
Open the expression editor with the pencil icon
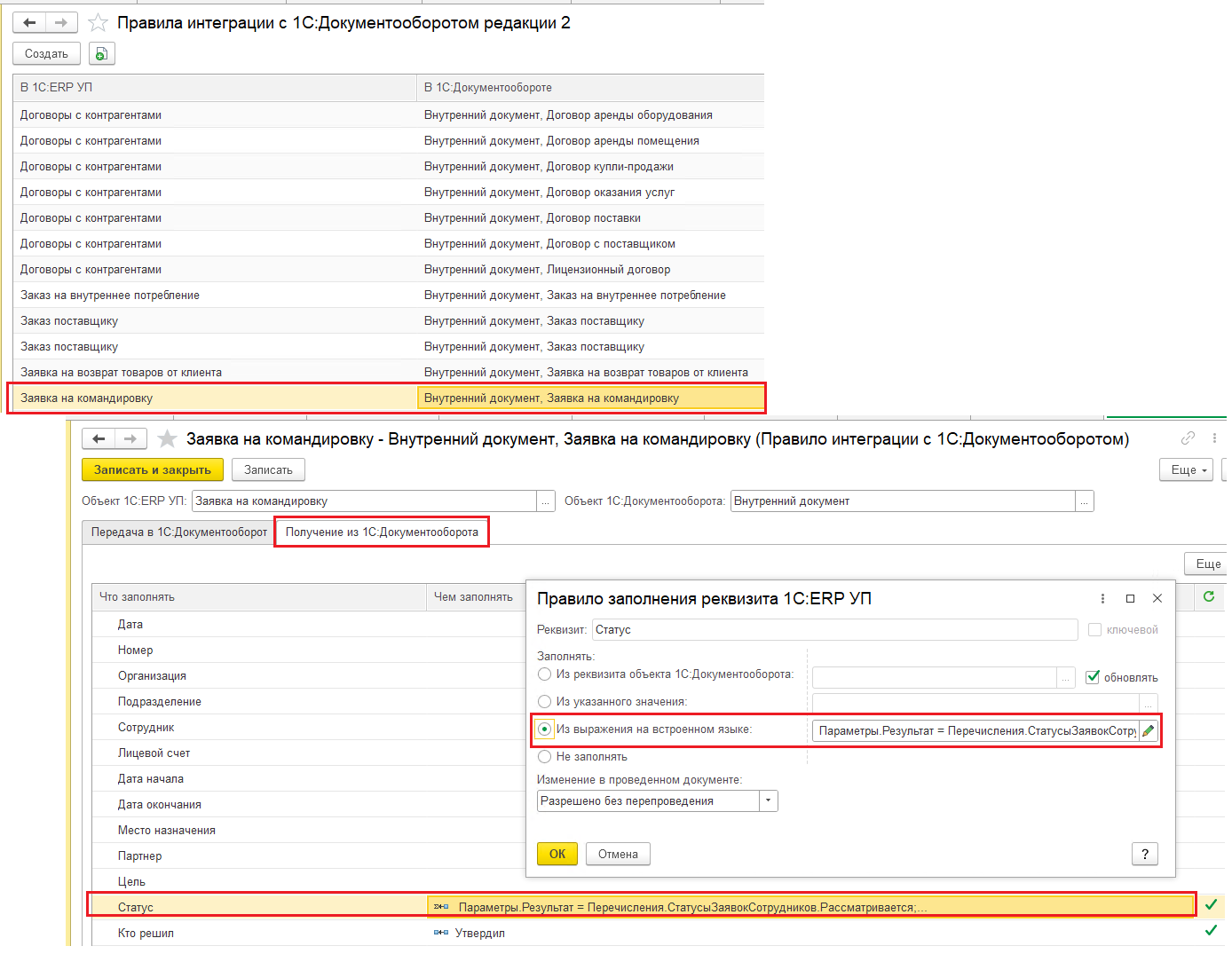(x=1148, y=730)
